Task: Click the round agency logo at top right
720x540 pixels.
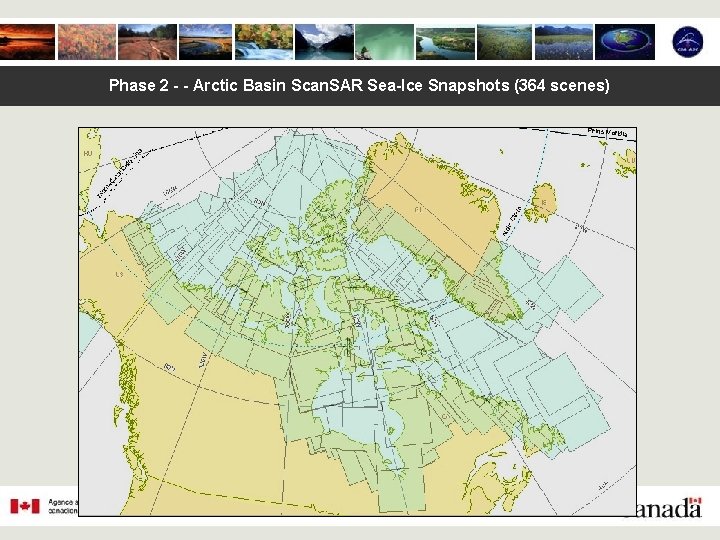Action: [x=687, y=42]
